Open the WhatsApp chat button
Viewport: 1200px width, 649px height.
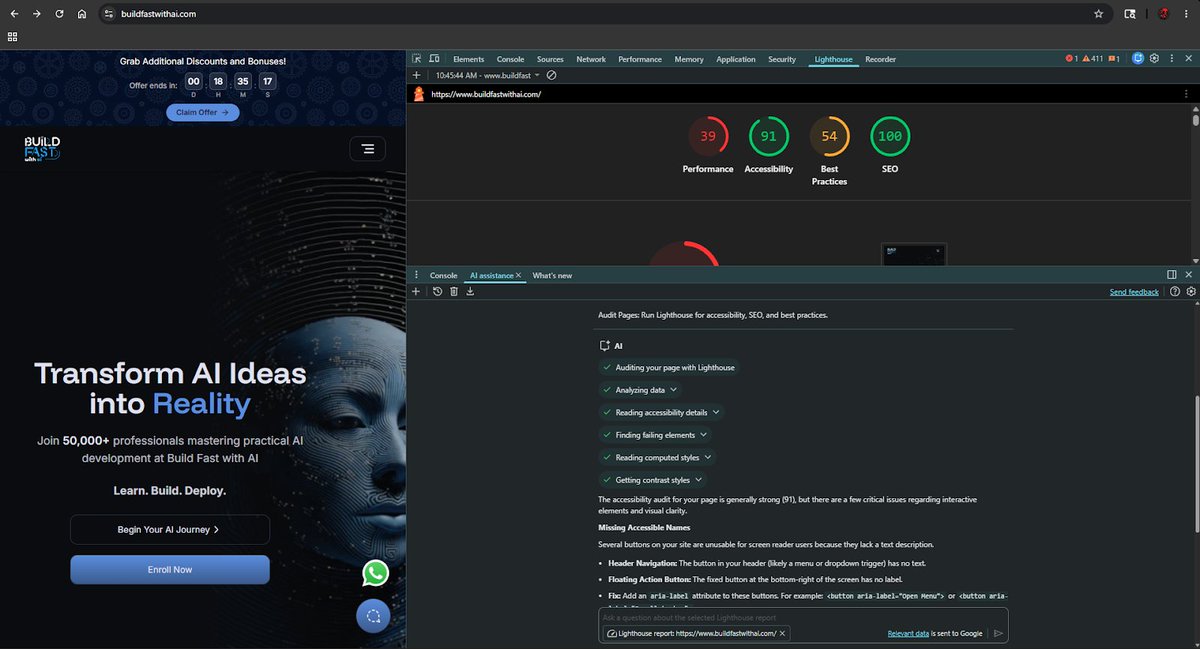[x=376, y=572]
